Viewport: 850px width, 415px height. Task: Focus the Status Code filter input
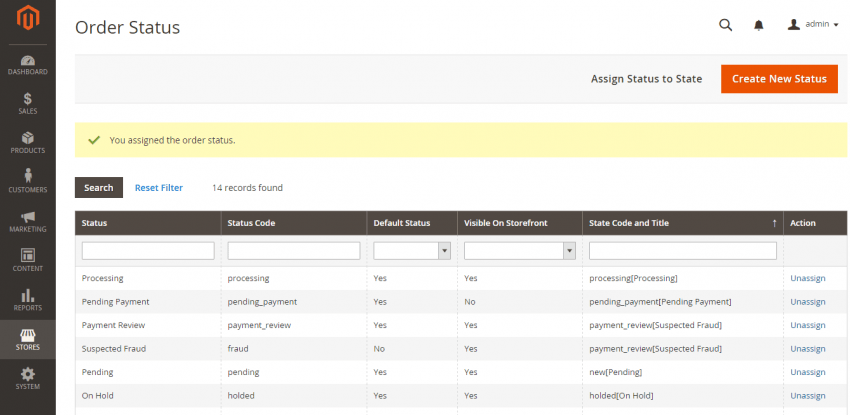(x=294, y=251)
